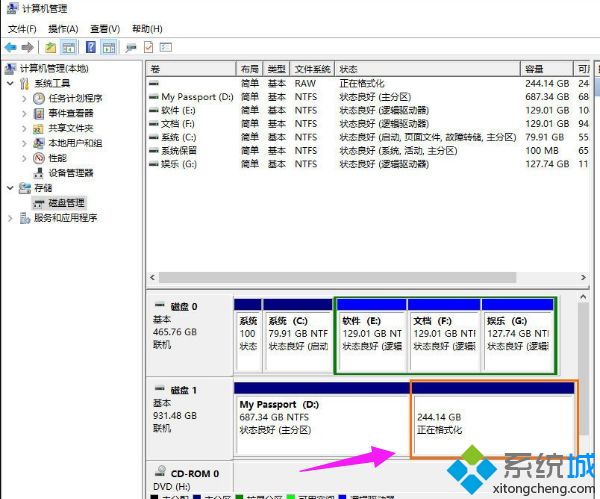Select the 软件 (E:) partition block
Image resolution: width=600 pixels, height=499 pixels.
[x=372, y=336]
